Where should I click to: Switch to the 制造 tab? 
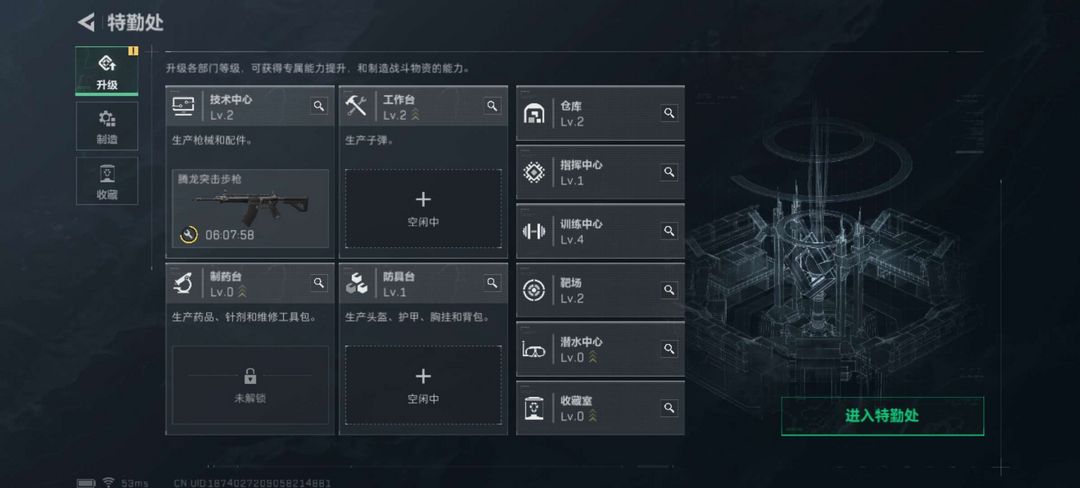107,126
